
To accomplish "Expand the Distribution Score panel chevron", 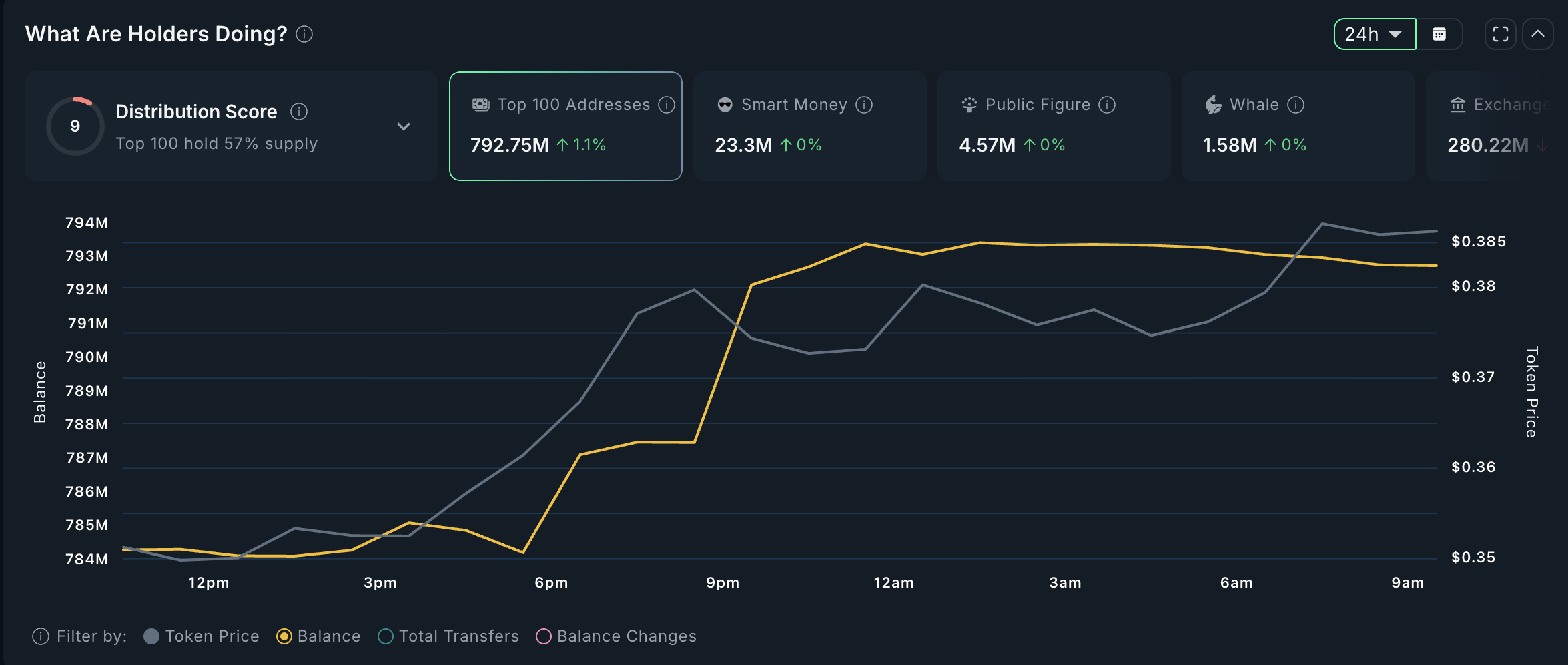I will point(403,126).
